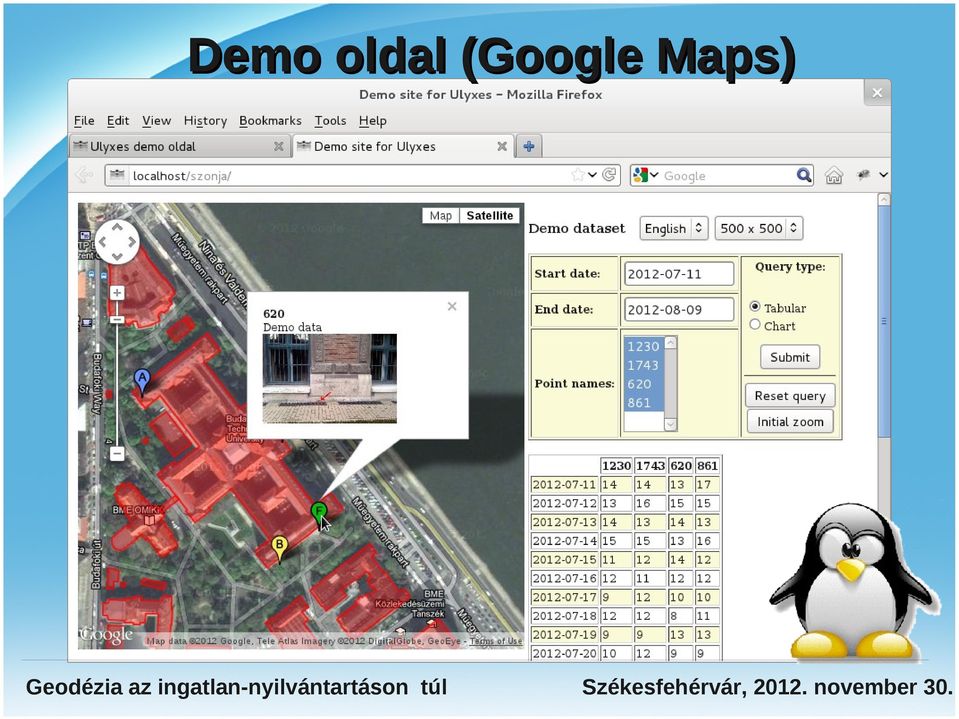Close the 'Ulyxes demo oldal' tab
959x719 pixels.
(x=278, y=146)
